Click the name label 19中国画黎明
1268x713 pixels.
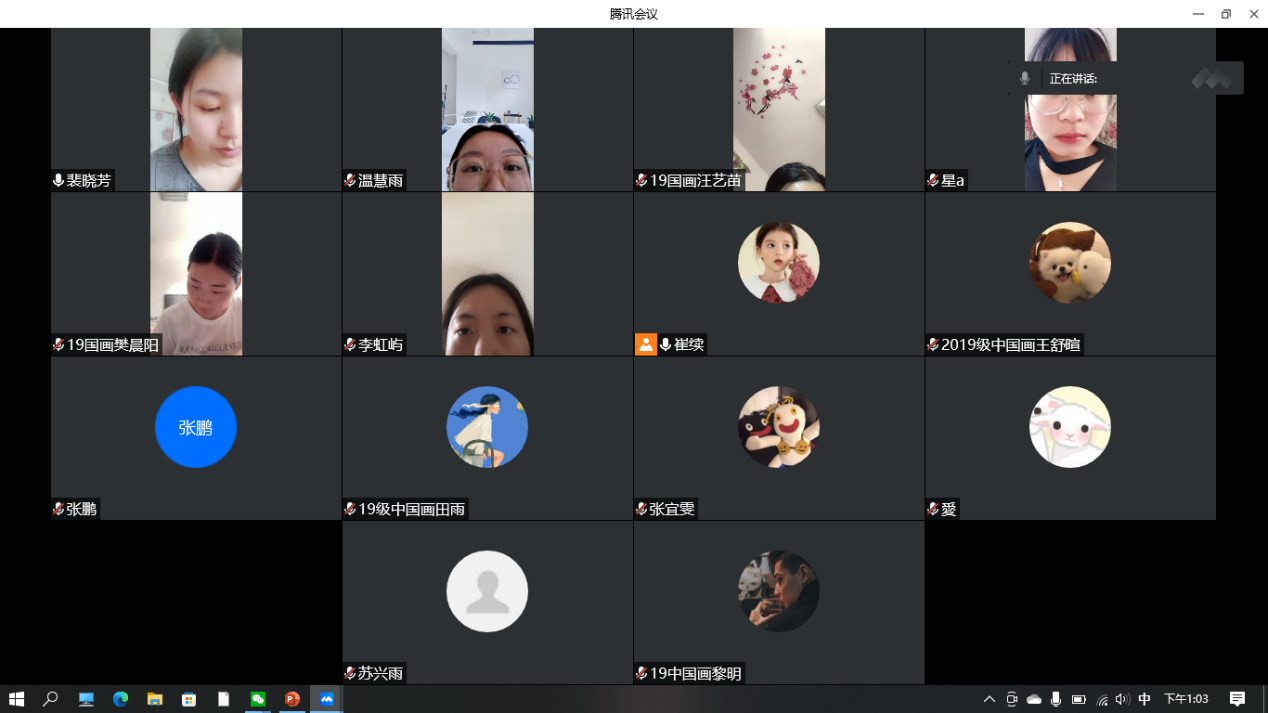696,673
